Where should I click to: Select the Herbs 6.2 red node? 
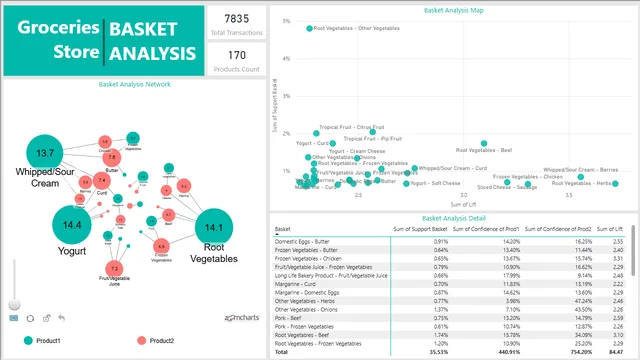click(x=184, y=186)
